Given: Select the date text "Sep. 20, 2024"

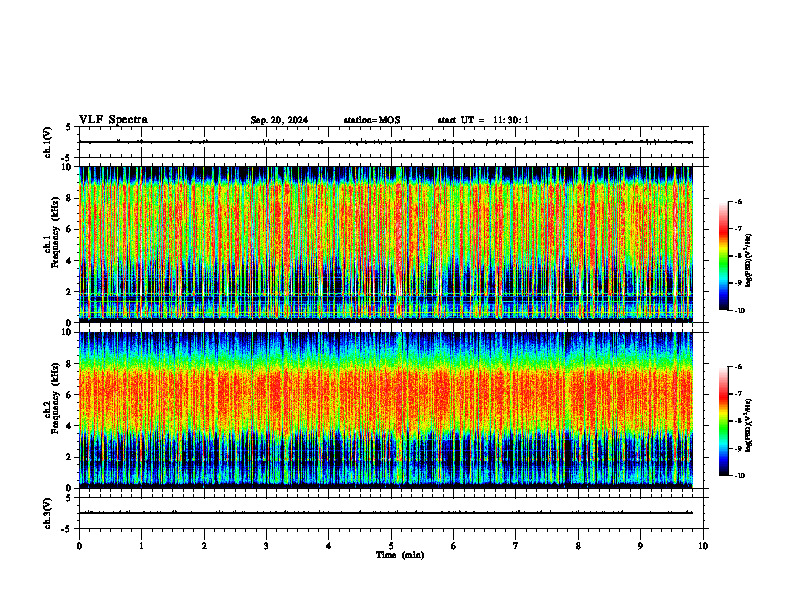Looking at the screenshot, I should pos(279,120).
